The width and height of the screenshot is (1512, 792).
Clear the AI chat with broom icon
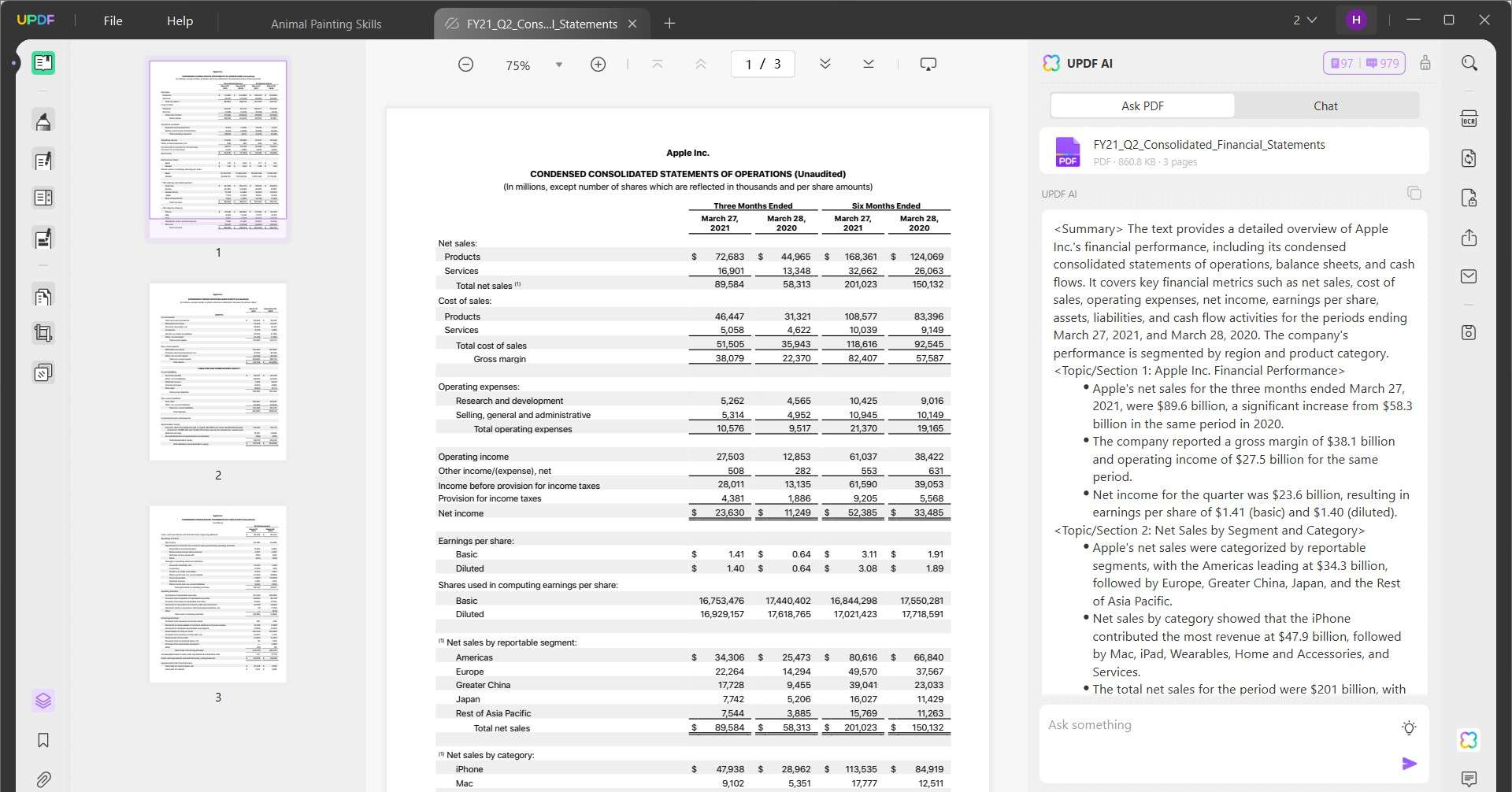[1425, 63]
